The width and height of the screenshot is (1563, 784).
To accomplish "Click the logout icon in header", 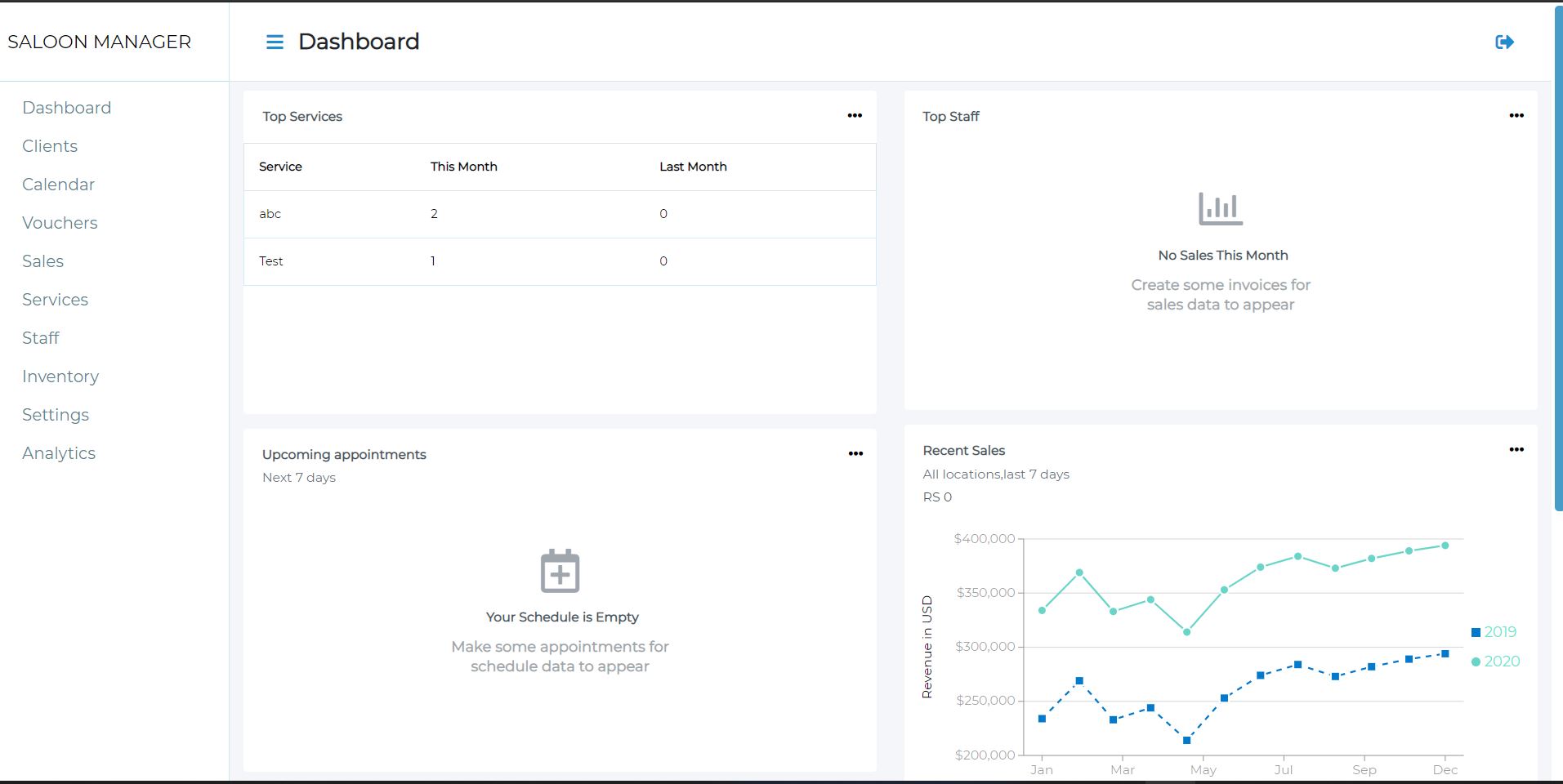I will coord(1504,42).
